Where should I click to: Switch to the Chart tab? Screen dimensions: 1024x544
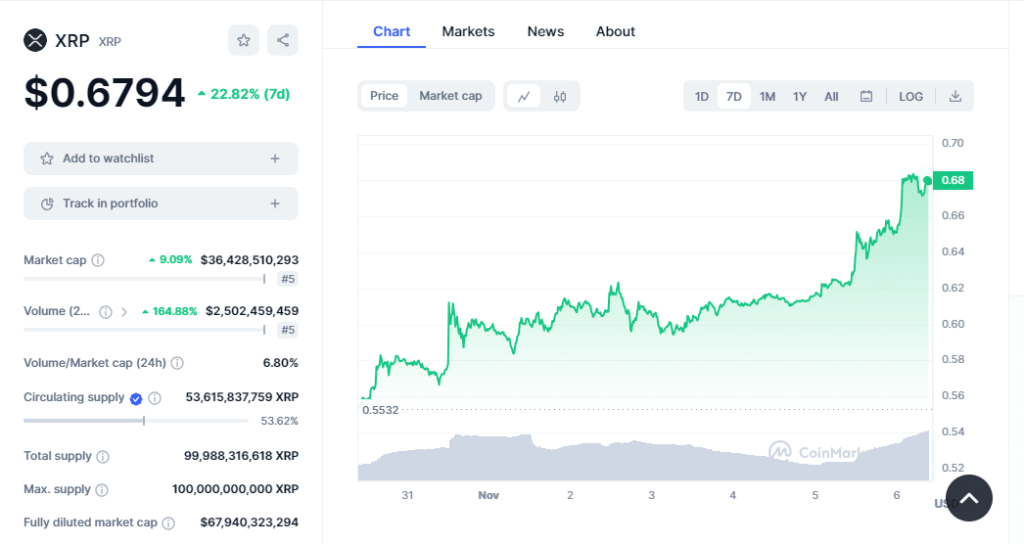[x=391, y=31]
